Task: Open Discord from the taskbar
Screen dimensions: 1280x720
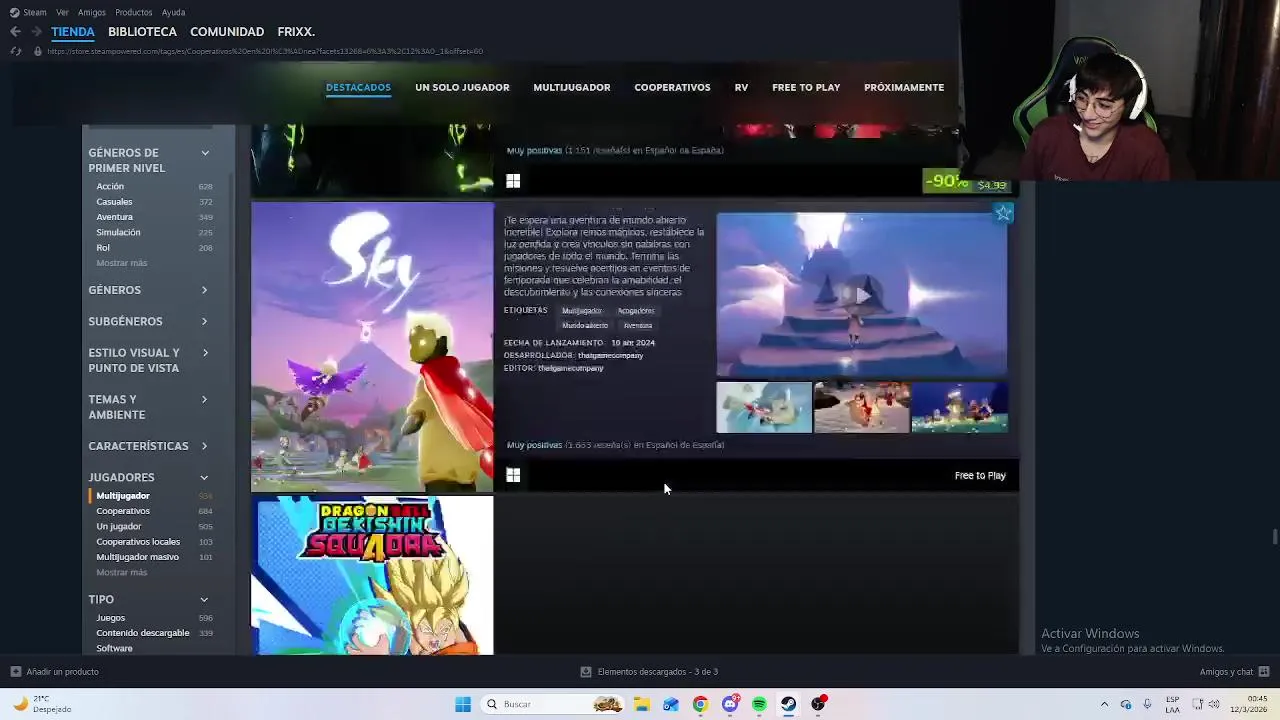Action: point(730,704)
